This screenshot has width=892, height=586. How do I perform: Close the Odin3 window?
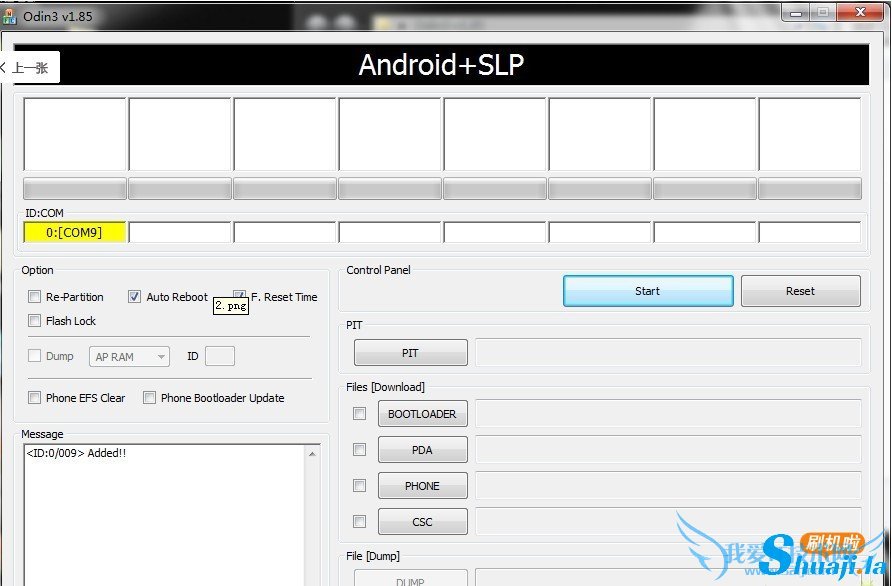[x=860, y=12]
